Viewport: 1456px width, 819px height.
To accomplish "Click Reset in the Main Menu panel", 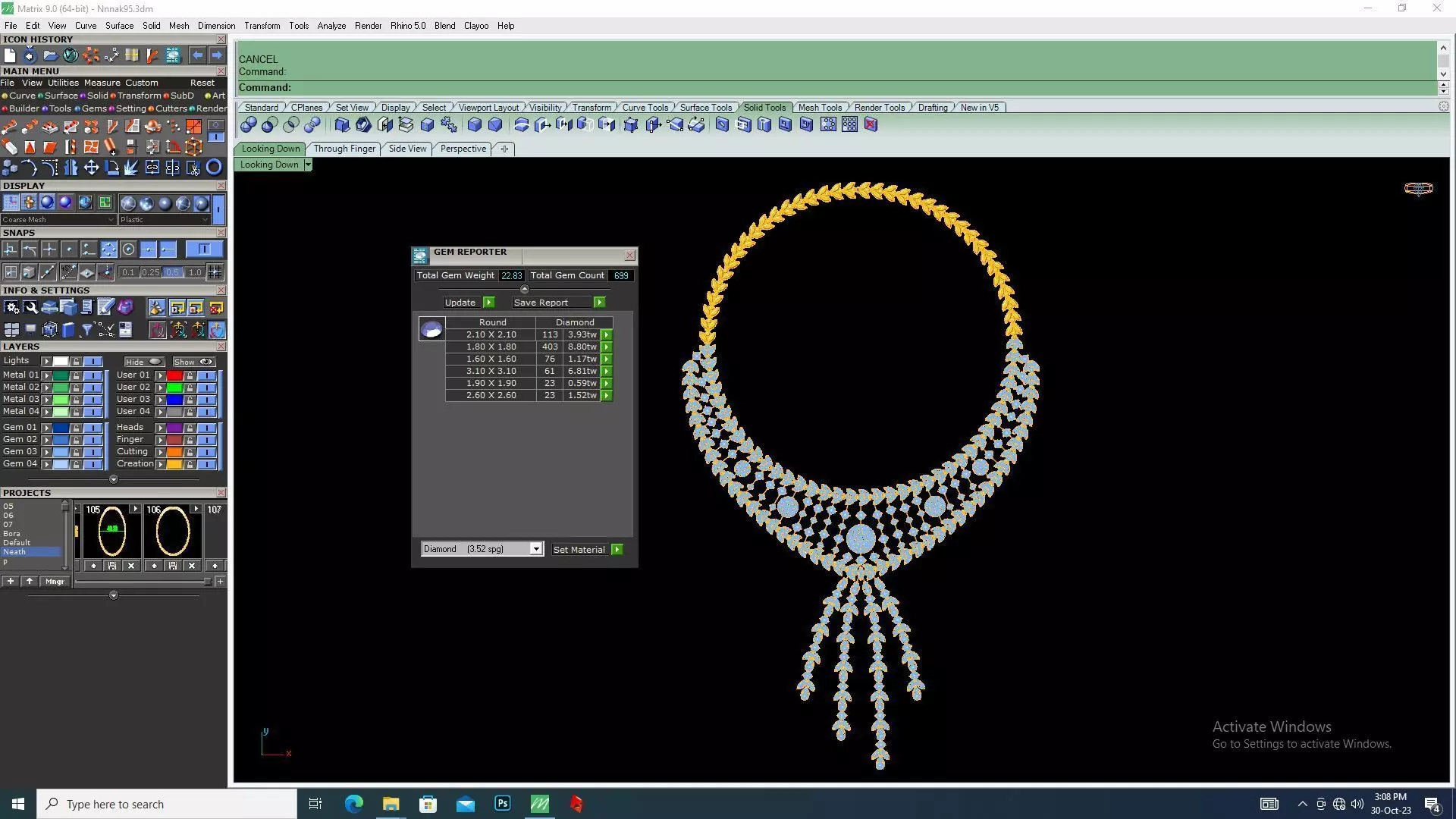I will point(202,83).
